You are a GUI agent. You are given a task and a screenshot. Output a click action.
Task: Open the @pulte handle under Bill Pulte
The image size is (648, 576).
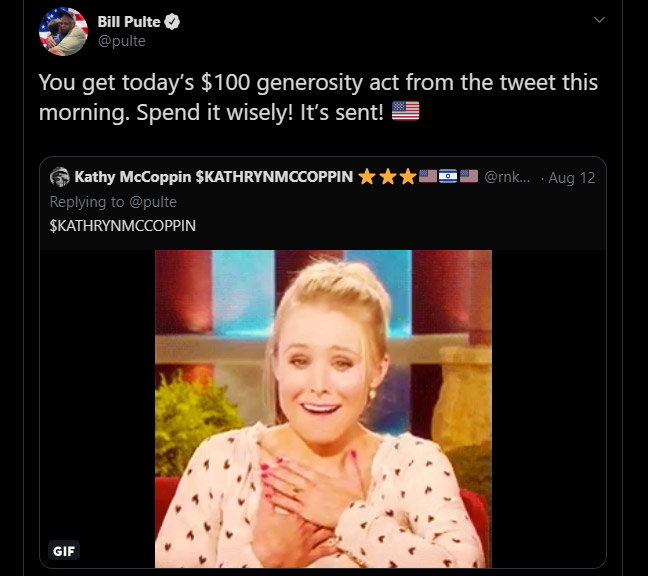(x=122, y=41)
